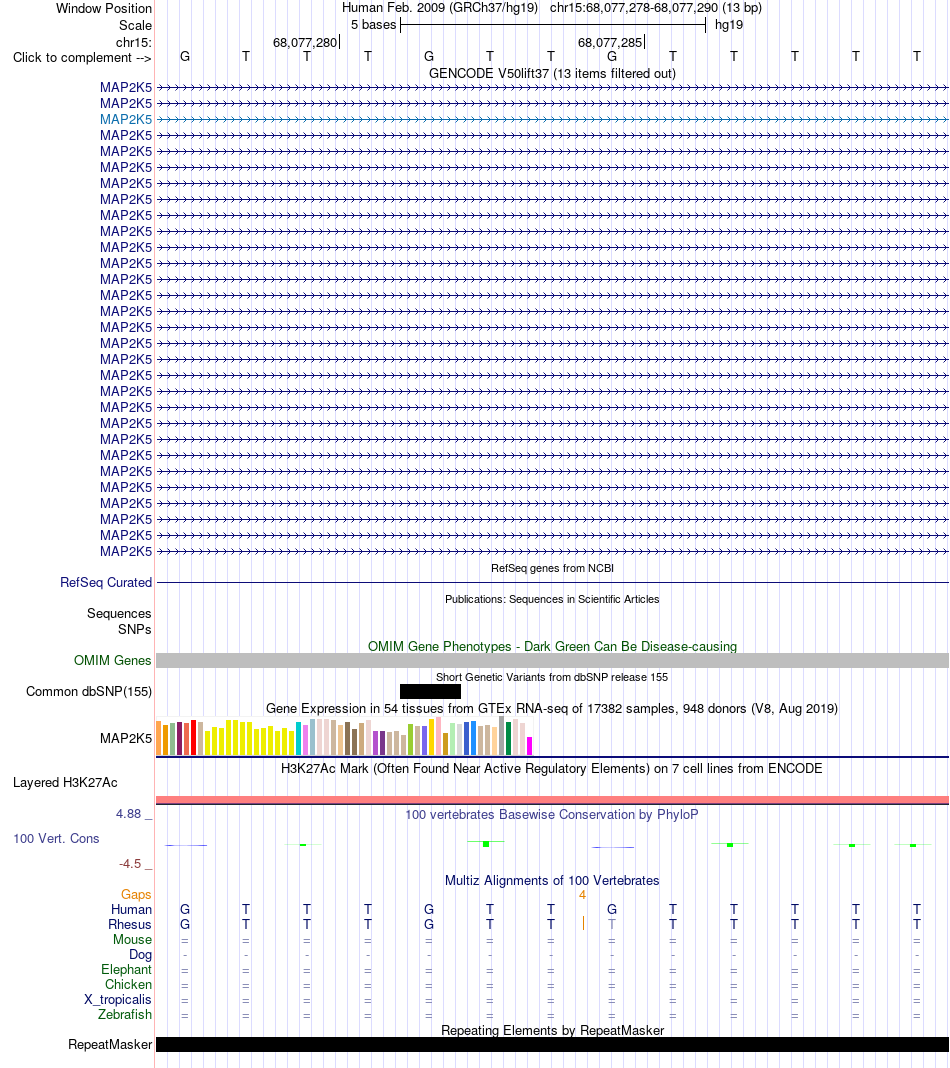
Task: Click the 'GENCODE V50lift37 (13 items filtered out)' title
Action: (552, 74)
